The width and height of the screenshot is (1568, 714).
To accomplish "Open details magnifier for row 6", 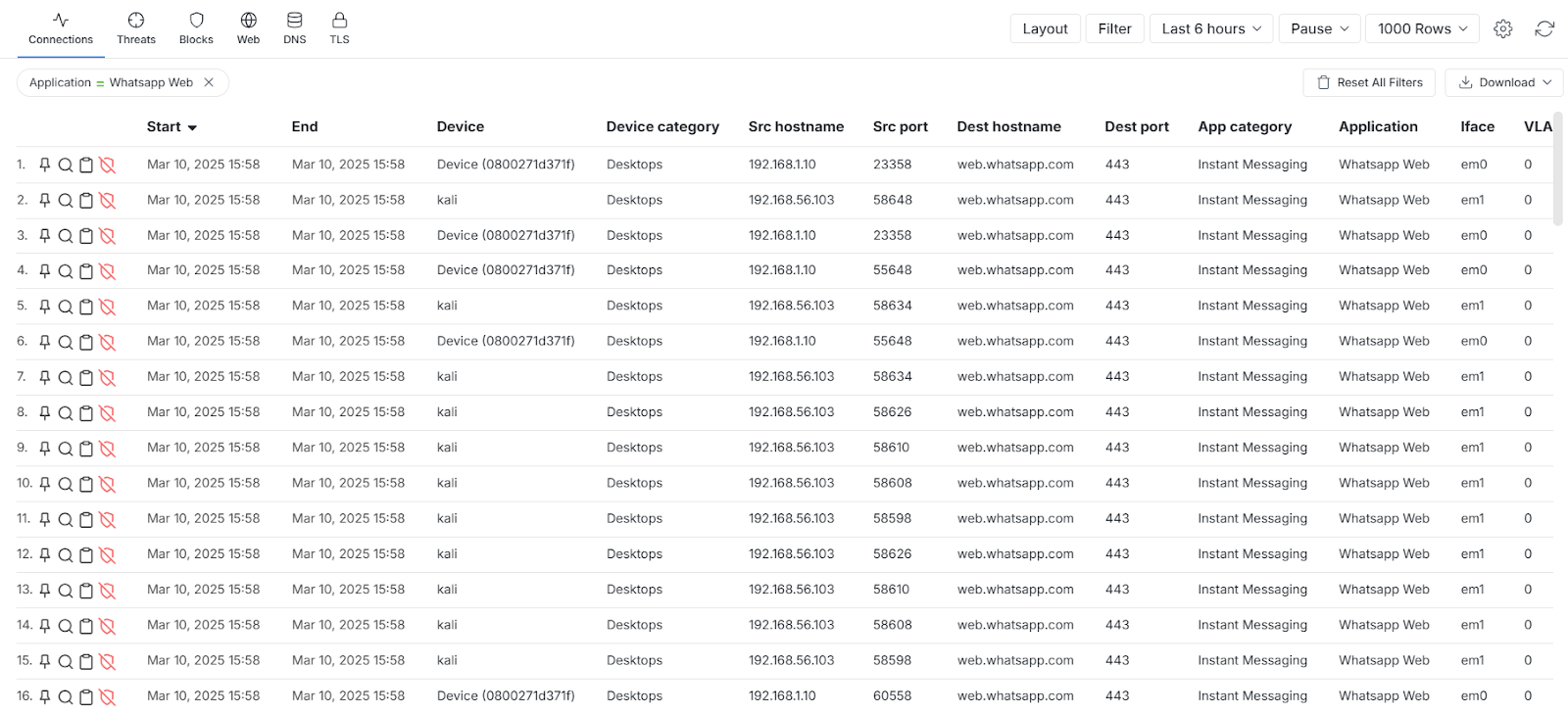I will [x=65, y=343].
